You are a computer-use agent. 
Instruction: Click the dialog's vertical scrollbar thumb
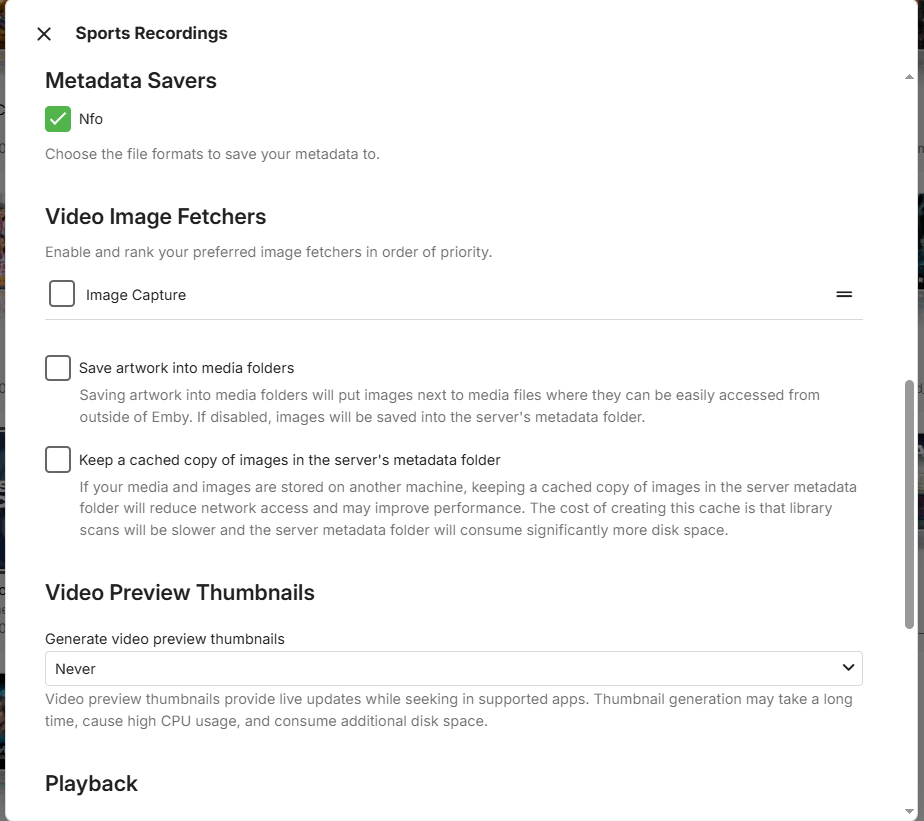pos(909,504)
